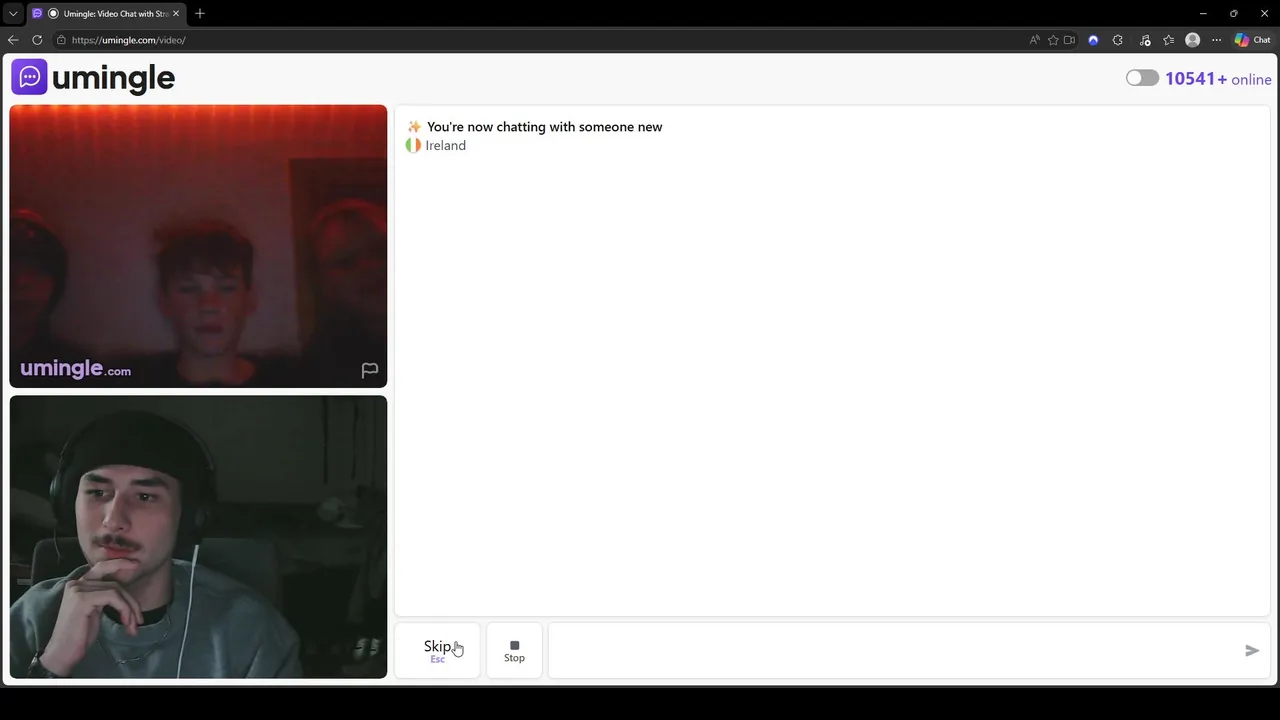This screenshot has width=1280, height=720.
Task: Open the media control music-note icon
Action: click(1145, 40)
